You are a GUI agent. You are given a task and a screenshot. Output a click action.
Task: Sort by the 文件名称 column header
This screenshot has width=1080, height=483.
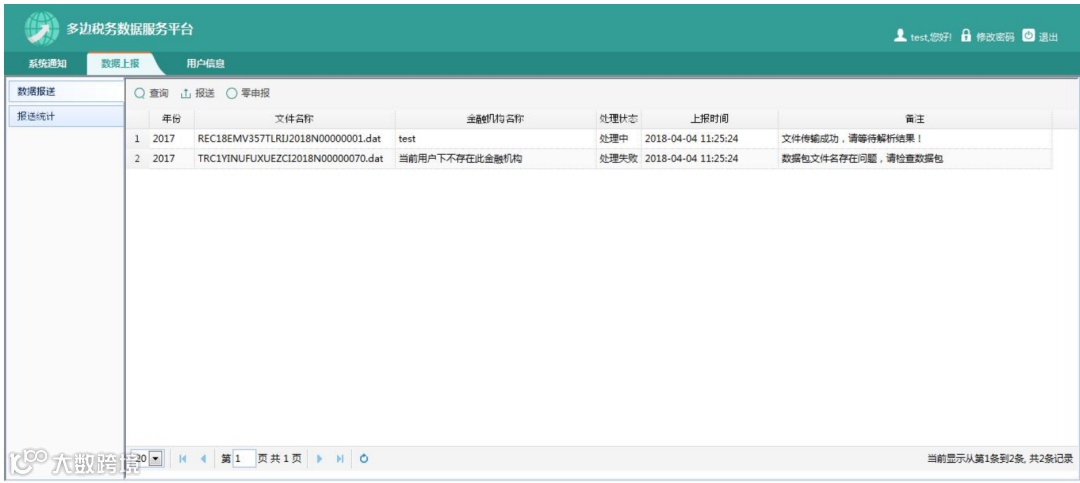(295, 119)
